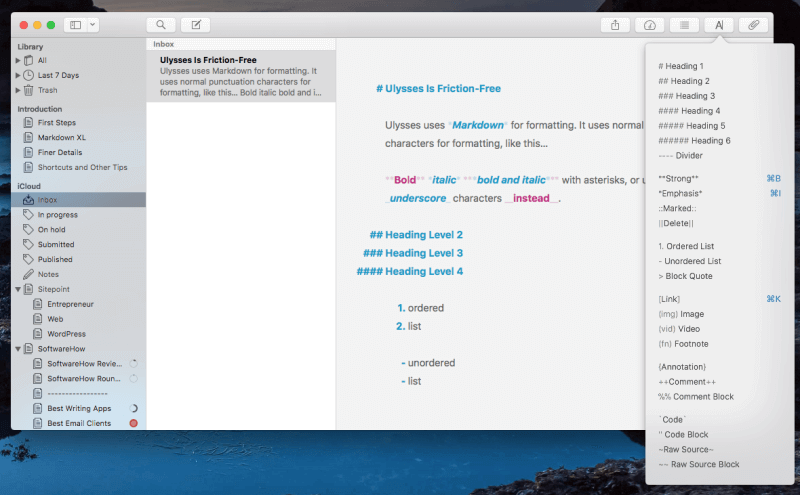Open the navigation list icon in toolbar

tap(684, 24)
